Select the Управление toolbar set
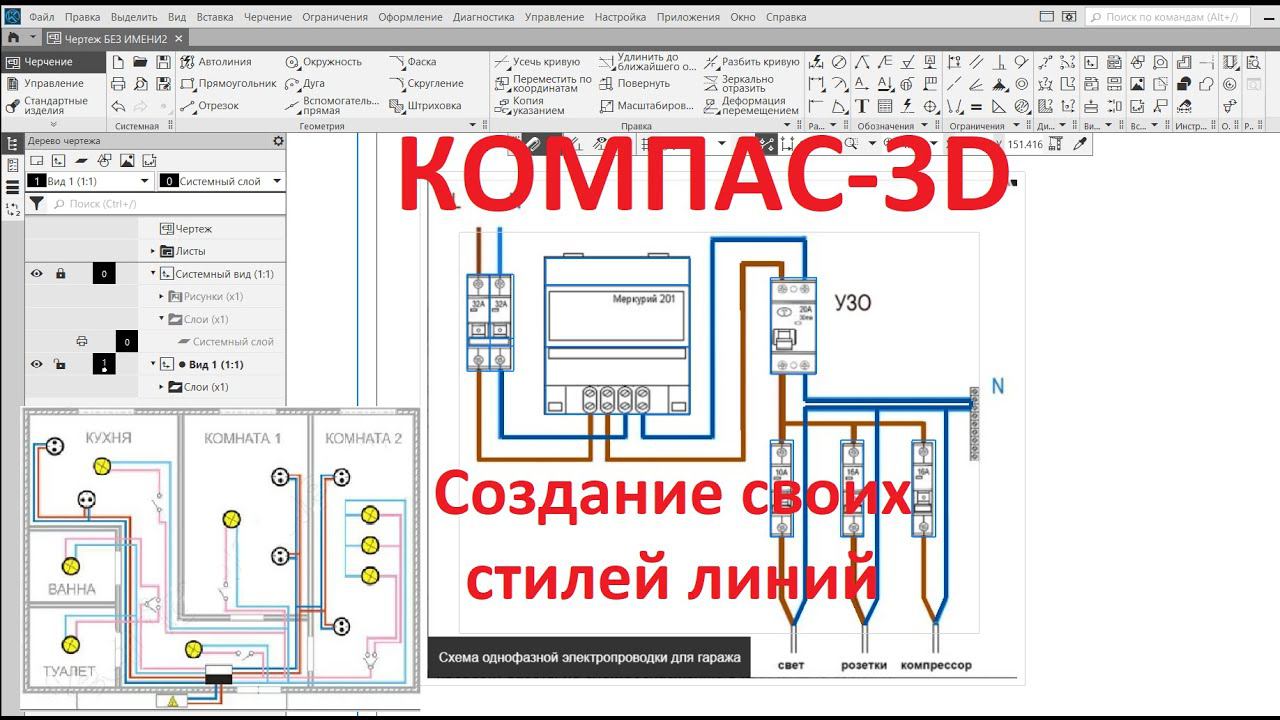The width and height of the screenshot is (1280, 720). click(54, 84)
